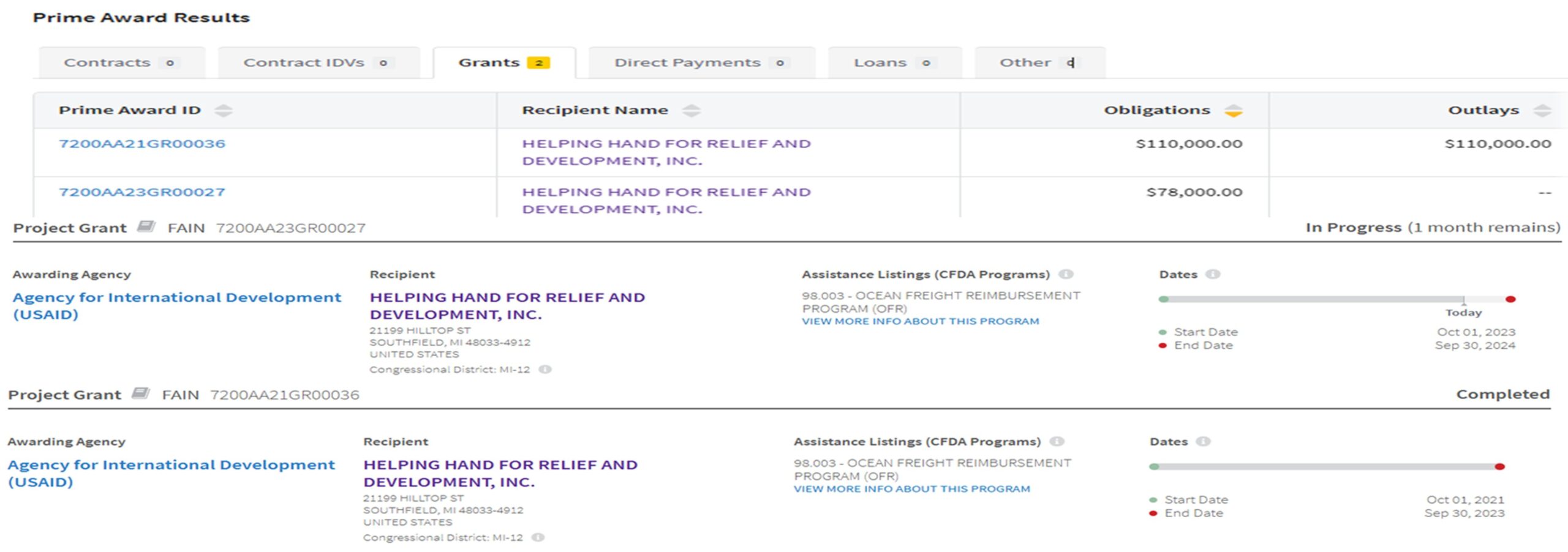Open recipient profile in Completed grant
This screenshot has width=1568, height=552.
pos(500,473)
